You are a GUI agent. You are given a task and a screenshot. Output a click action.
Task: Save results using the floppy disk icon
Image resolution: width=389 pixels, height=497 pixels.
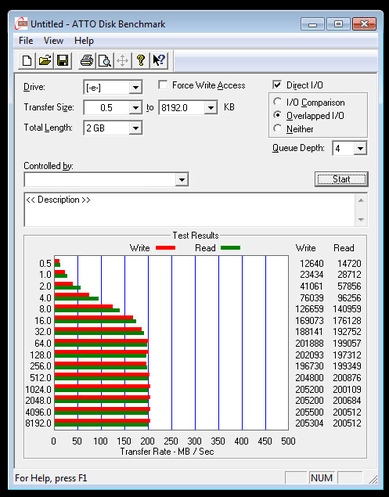[63, 61]
